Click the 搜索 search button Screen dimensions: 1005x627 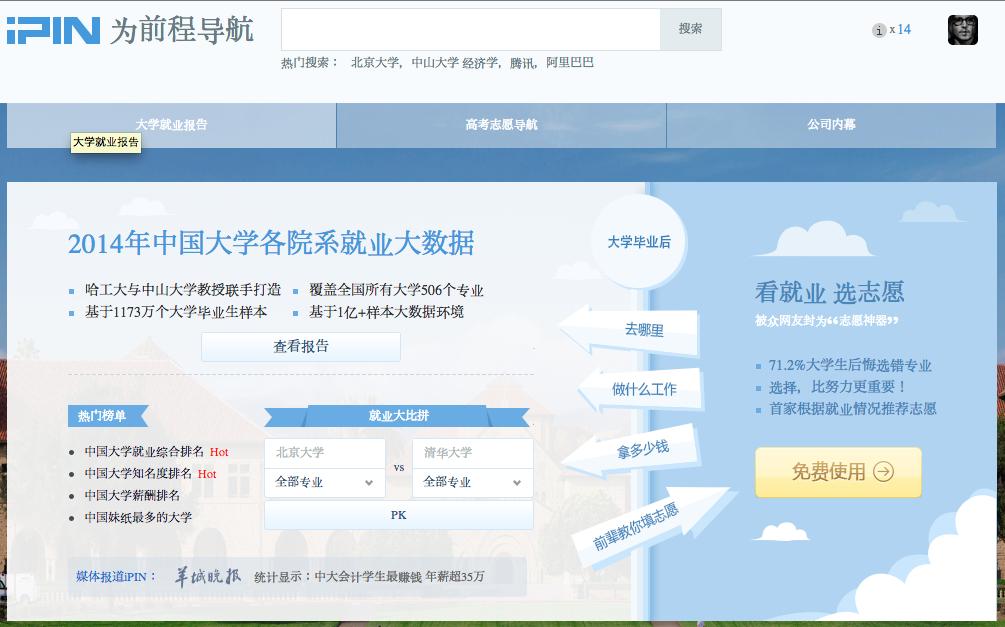pos(690,29)
